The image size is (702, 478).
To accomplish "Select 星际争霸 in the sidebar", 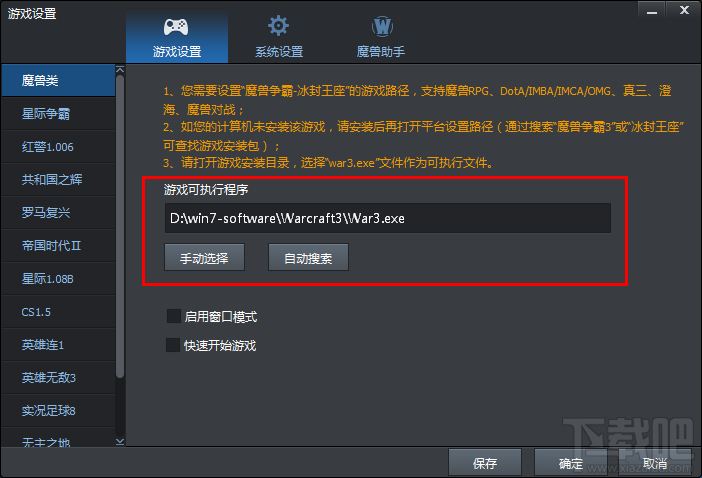I will [x=58, y=114].
